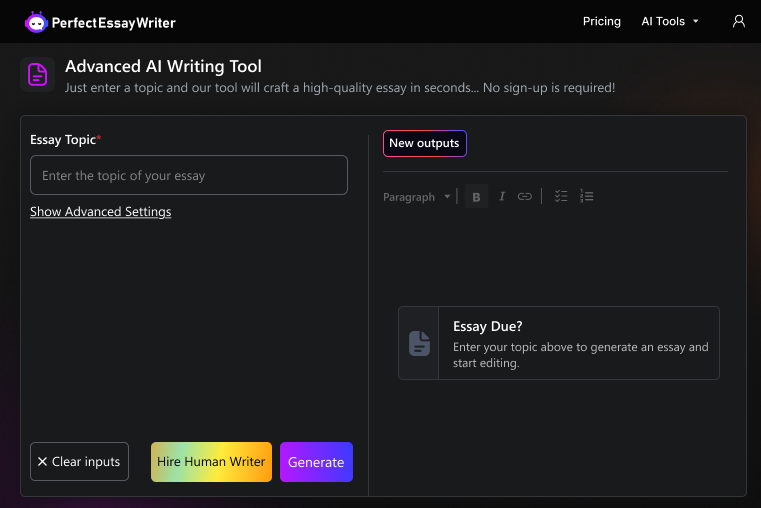The width and height of the screenshot is (761, 508).
Task: Insert a link using the chain icon
Action: (x=525, y=197)
